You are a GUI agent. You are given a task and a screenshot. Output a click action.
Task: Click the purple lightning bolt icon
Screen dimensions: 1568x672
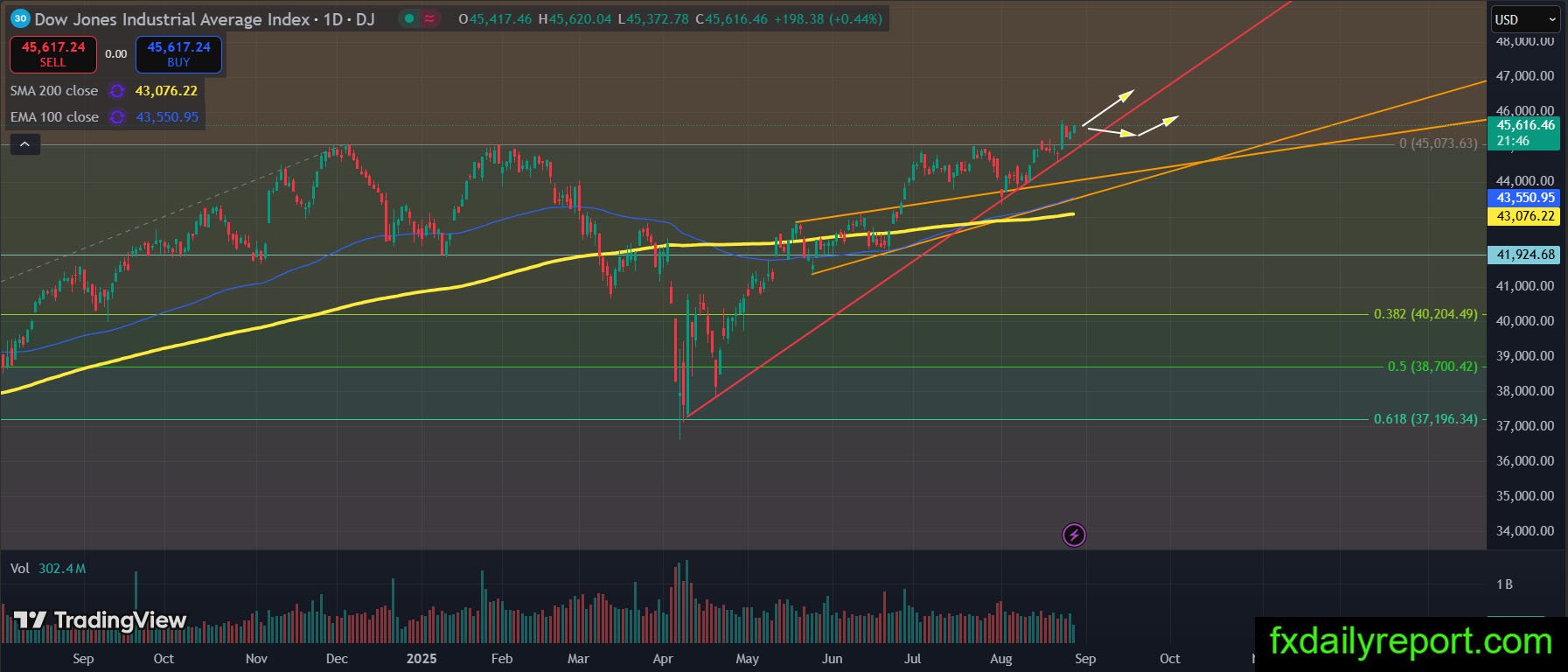(x=1074, y=535)
